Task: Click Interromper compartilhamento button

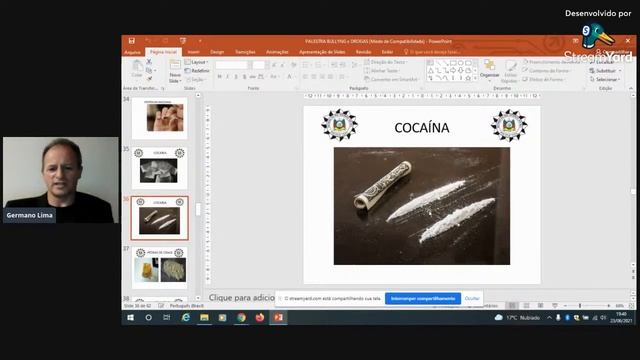Action: 423,298
